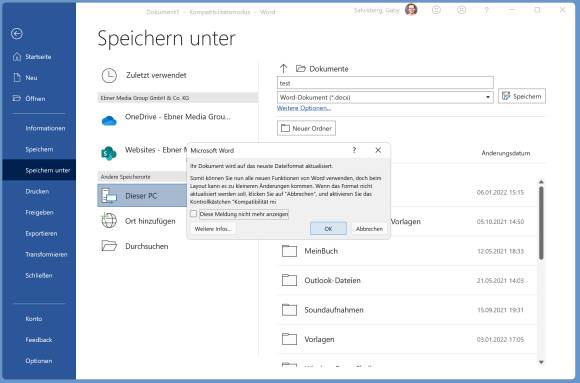Open the MeinBuch folder
Viewport: 580px width, 383px height.
tap(407, 251)
